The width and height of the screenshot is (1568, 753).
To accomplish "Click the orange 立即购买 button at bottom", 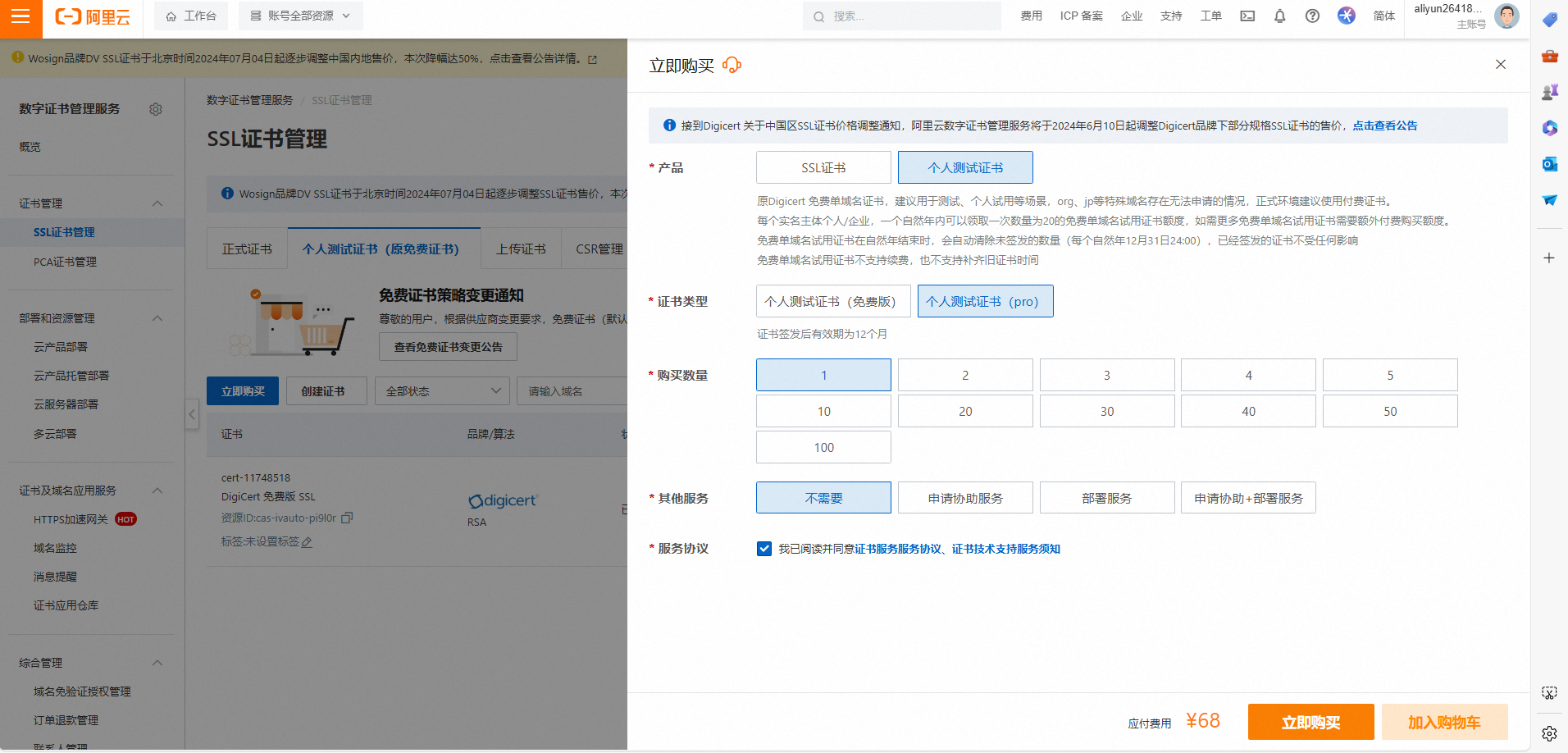I will click(x=1310, y=722).
